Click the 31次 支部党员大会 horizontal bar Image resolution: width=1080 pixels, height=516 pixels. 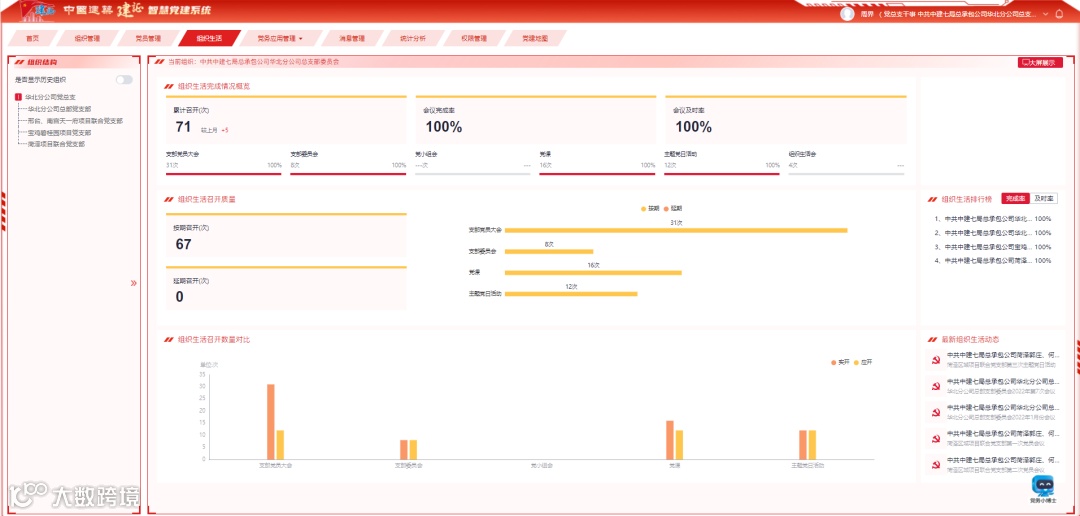tap(676, 230)
